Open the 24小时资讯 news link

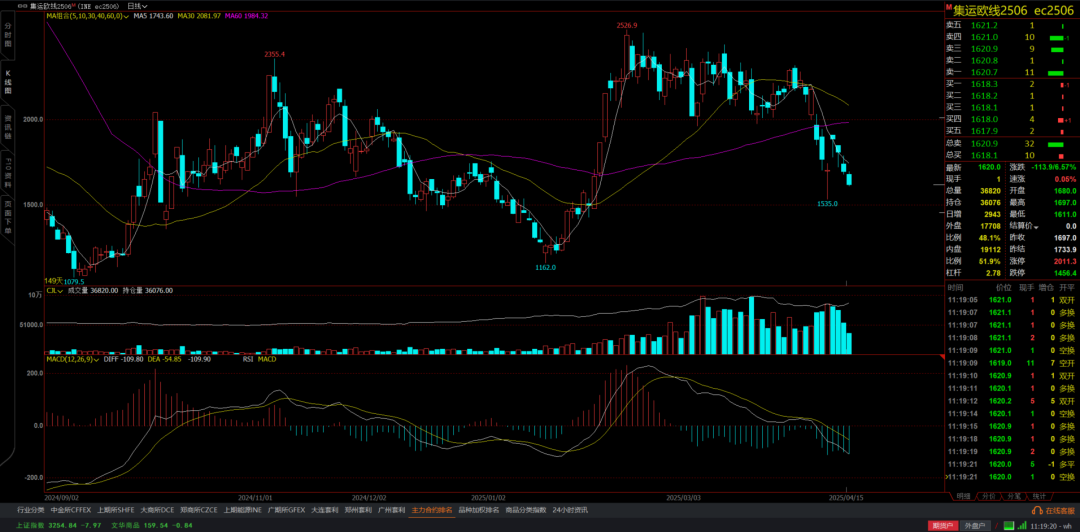pos(571,509)
